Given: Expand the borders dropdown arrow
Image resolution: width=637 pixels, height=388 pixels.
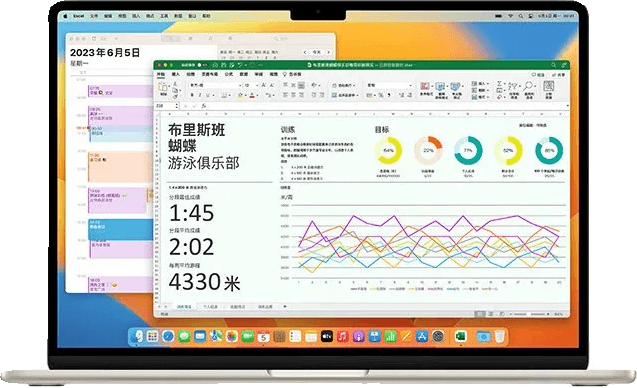Looking at the screenshot, I should 230,95.
